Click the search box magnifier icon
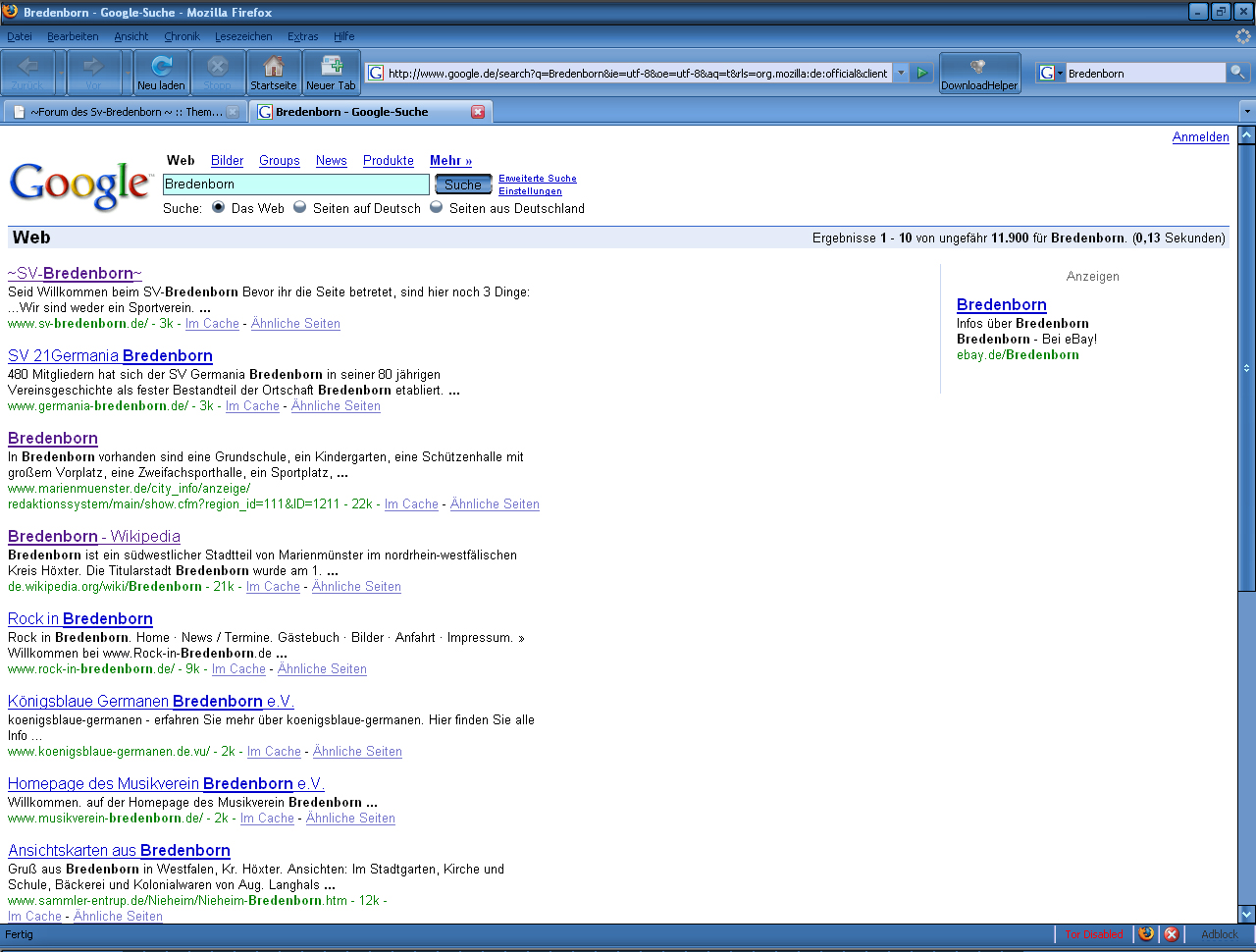This screenshot has height=952, width=1256. (x=1237, y=73)
